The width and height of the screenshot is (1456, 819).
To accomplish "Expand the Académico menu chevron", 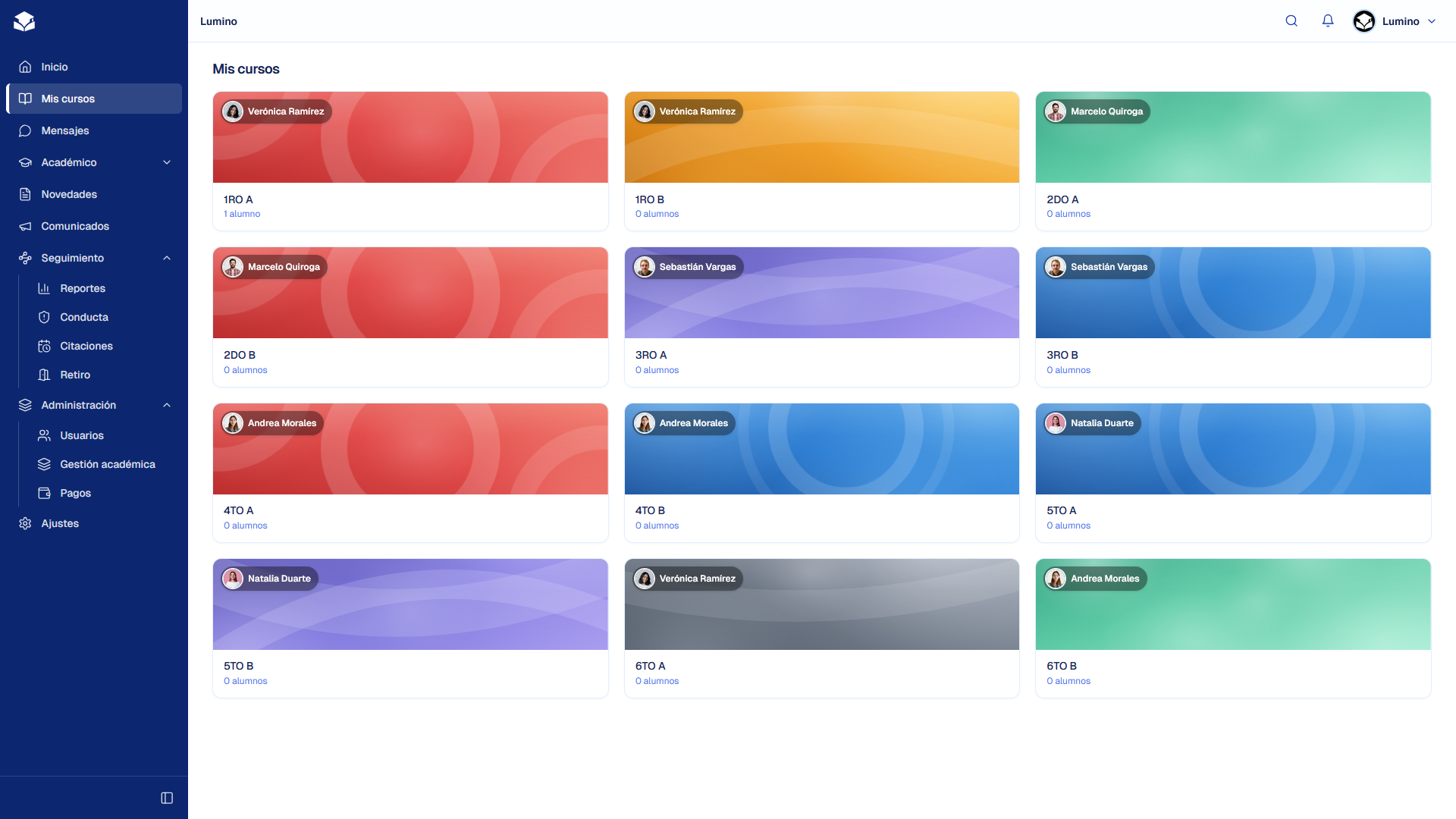I will pos(167,162).
